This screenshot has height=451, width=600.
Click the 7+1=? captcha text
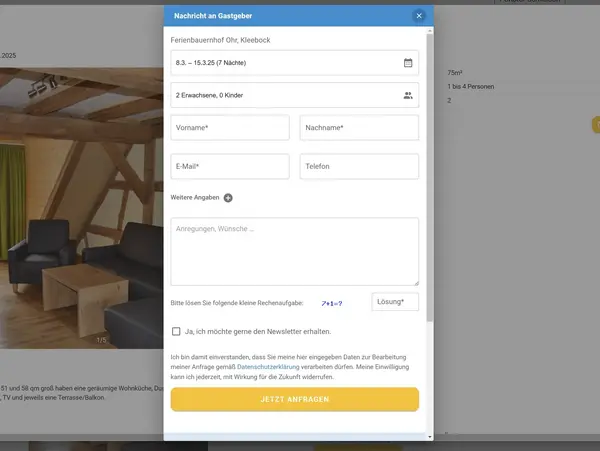[332, 303]
